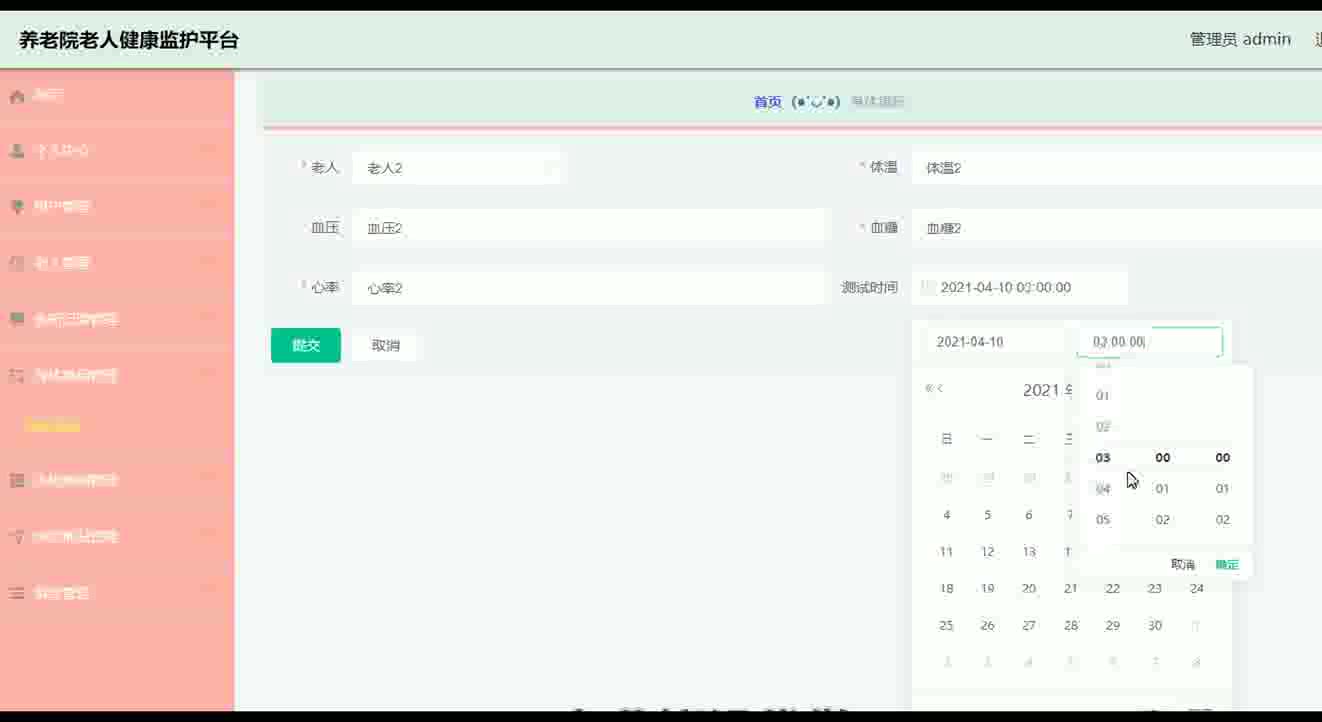Pick calendar day 24
The image size is (1322, 722).
[x=1196, y=589]
